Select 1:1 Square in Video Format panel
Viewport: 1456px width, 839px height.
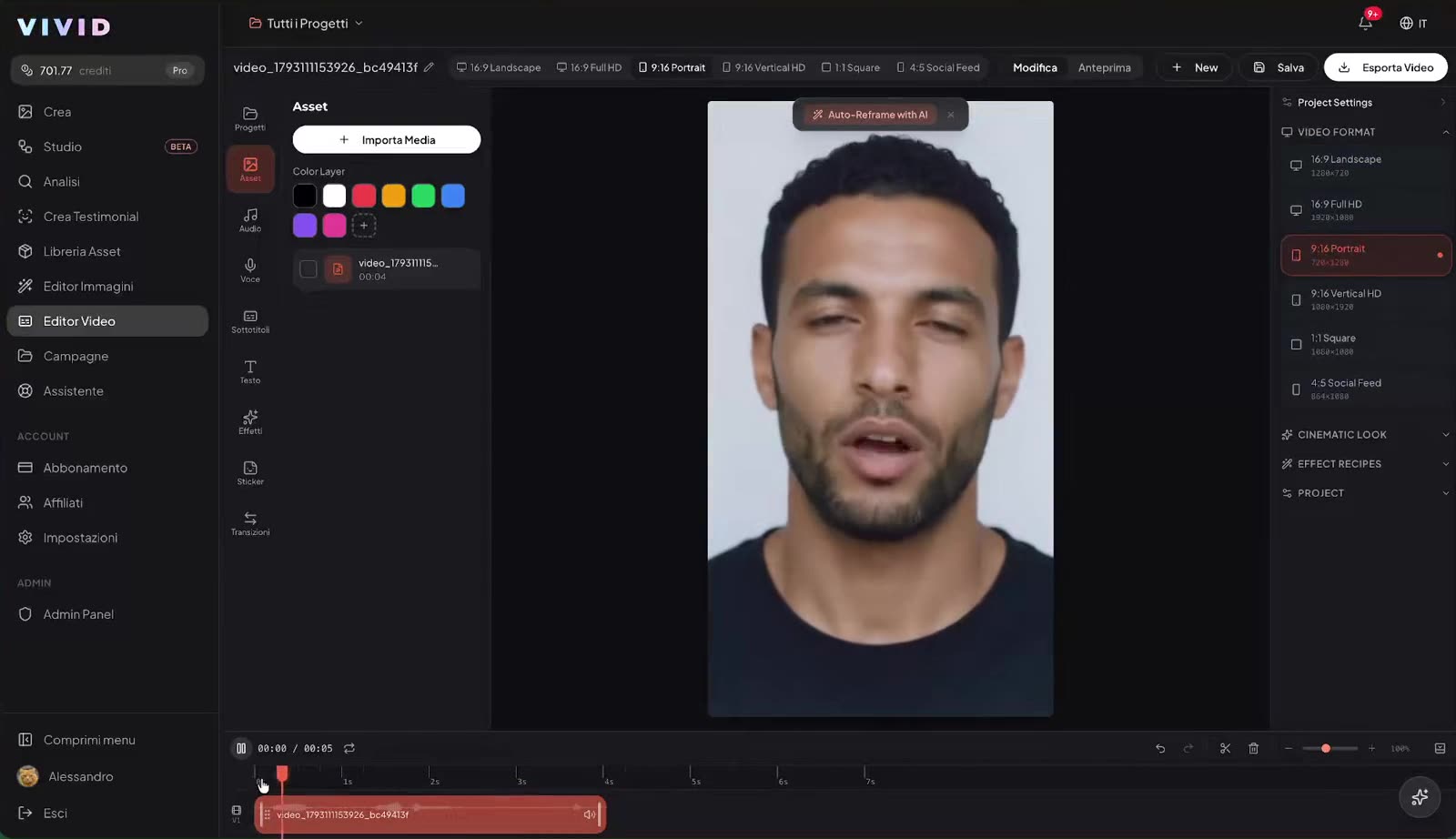tap(1364, 344)
